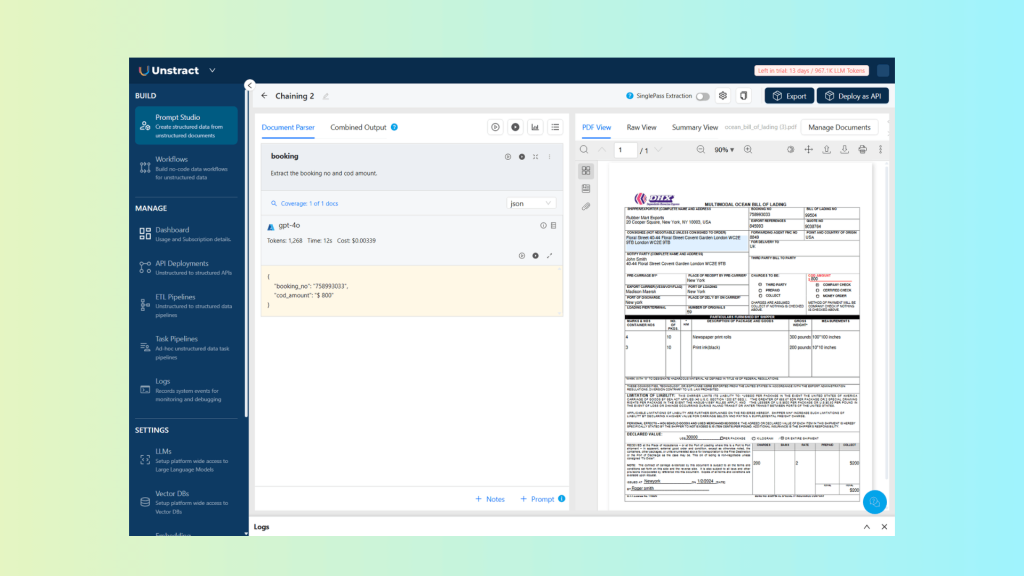This screenshot has width=1024, height=576.
Task: Toggle the page thumbnails panel
Action: click(x=587, y=168)
